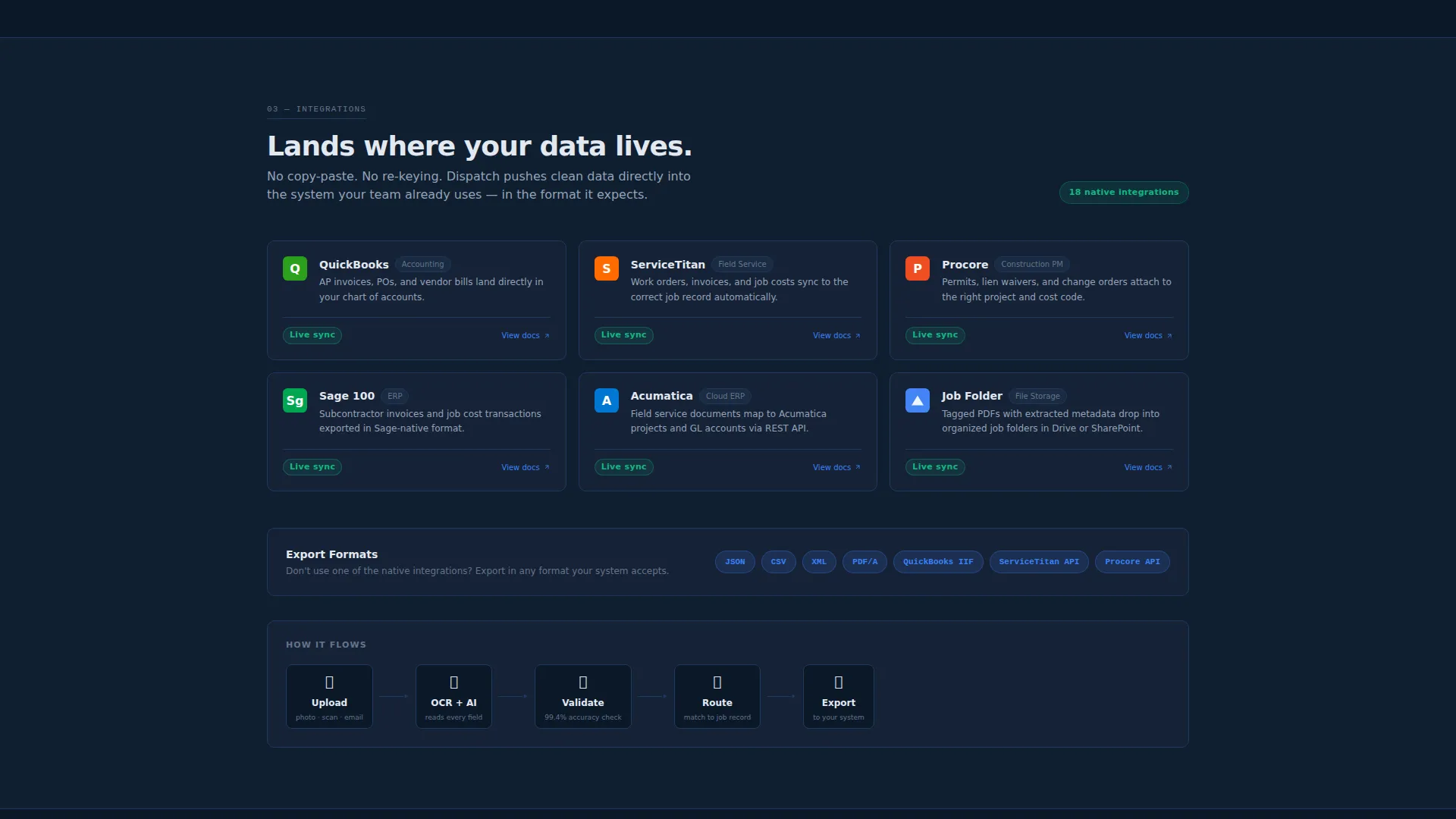This screenshot has height=819, width=1456.
Task: Click the Live sync badge on Job Folder
Action: [935, 467]
